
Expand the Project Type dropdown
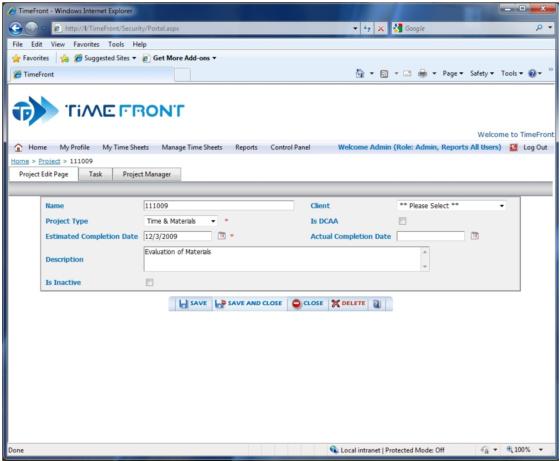coord(181,221)
